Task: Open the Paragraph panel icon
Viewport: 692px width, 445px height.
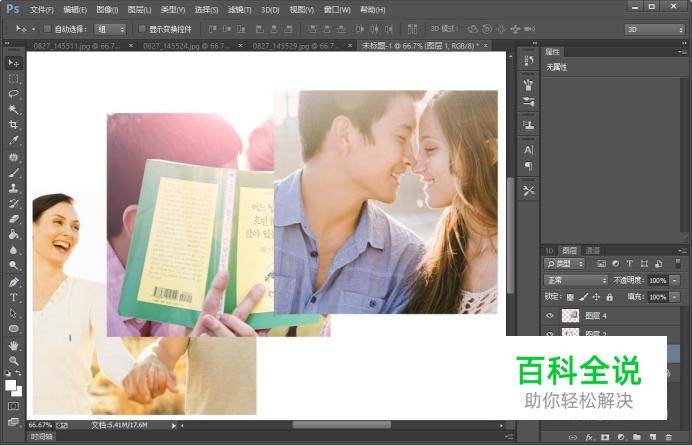Action: coord(528,166)
